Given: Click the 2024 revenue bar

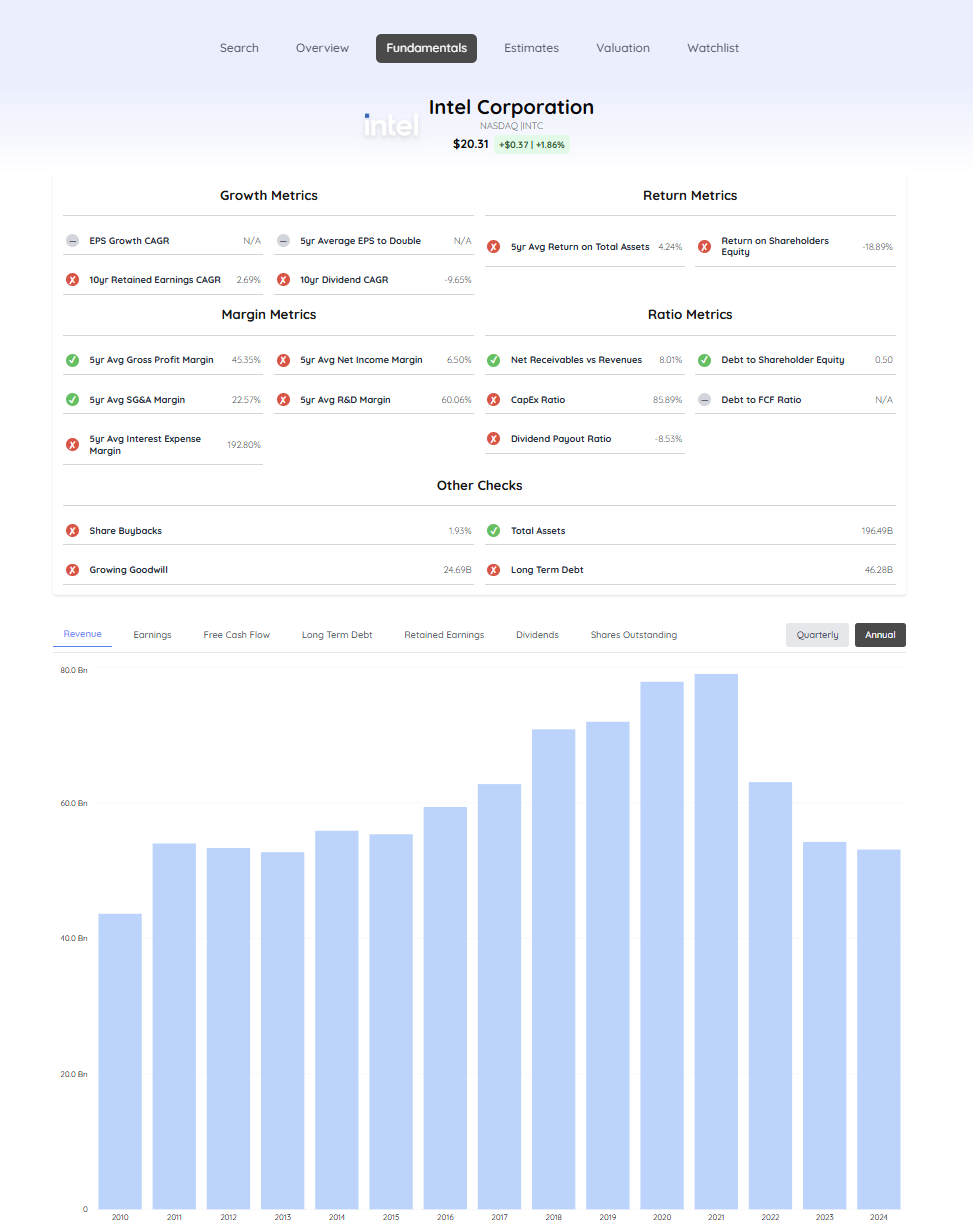Looking at the screenshot, I should point(879,1029).
